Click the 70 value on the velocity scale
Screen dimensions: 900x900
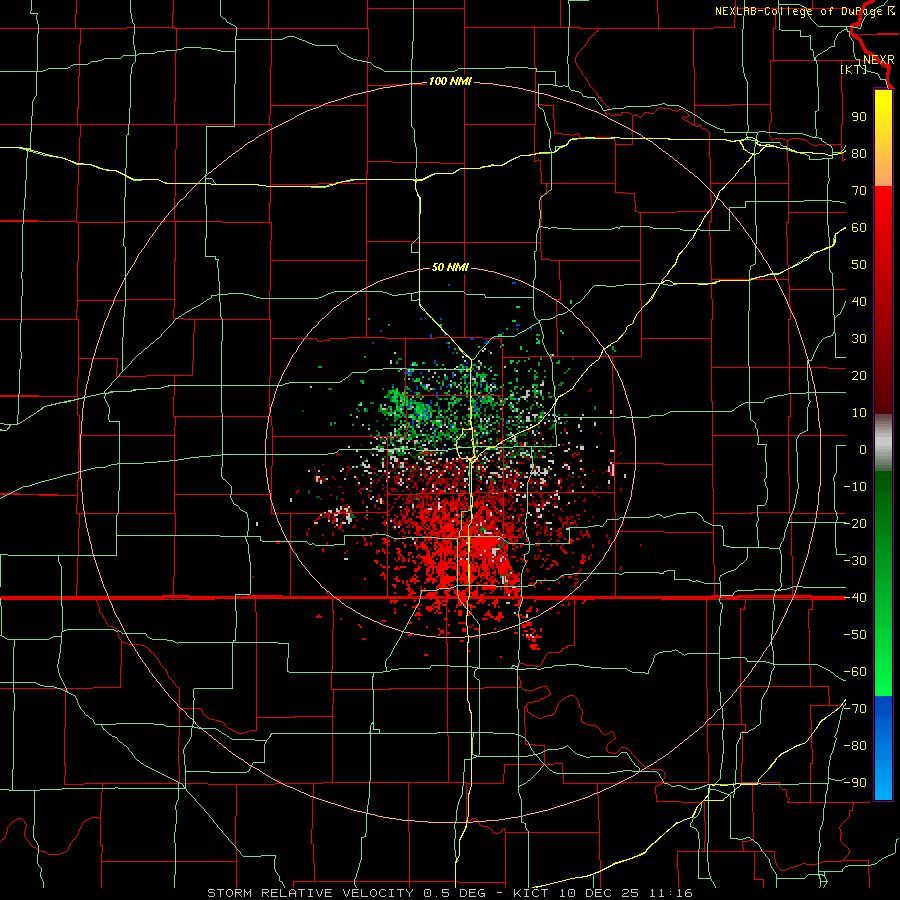(859, 191)
